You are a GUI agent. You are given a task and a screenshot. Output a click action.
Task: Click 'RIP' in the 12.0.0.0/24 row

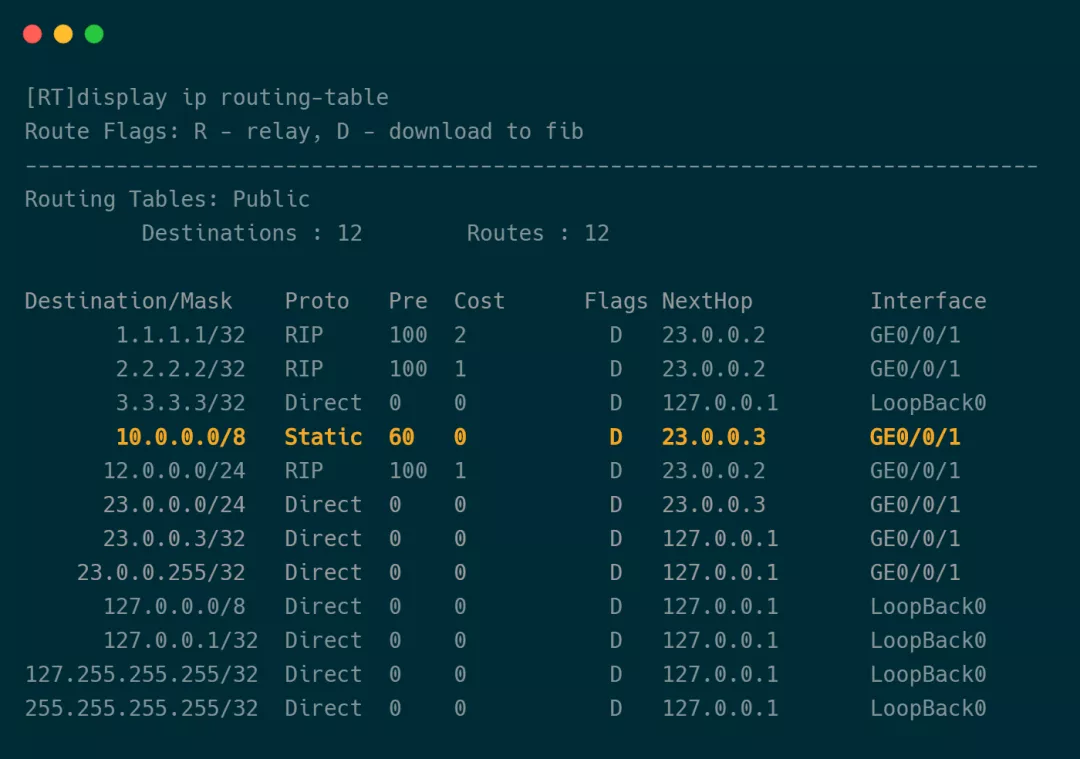[x=304, y=470]
